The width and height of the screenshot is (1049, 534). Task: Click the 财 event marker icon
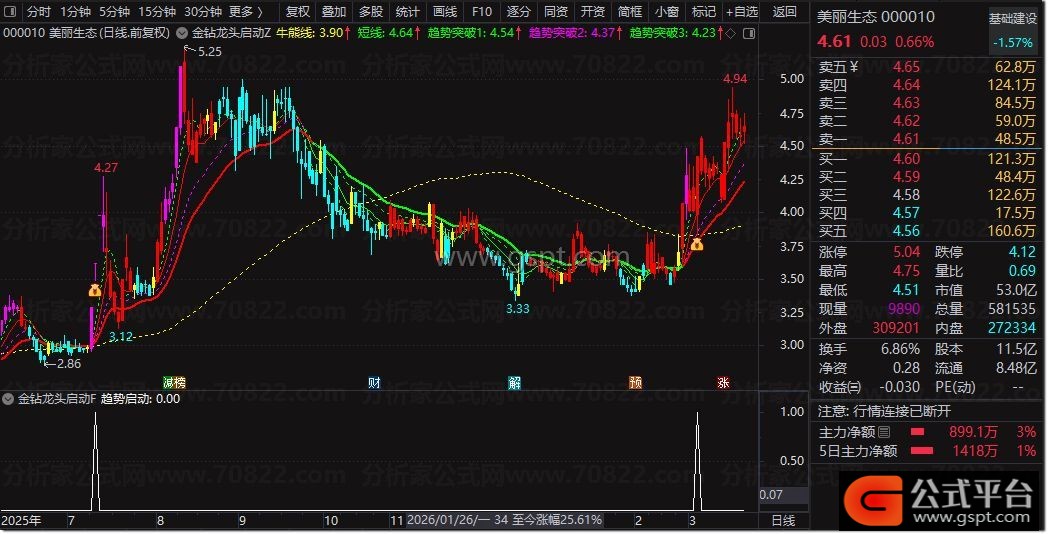(x=374, y=382)
